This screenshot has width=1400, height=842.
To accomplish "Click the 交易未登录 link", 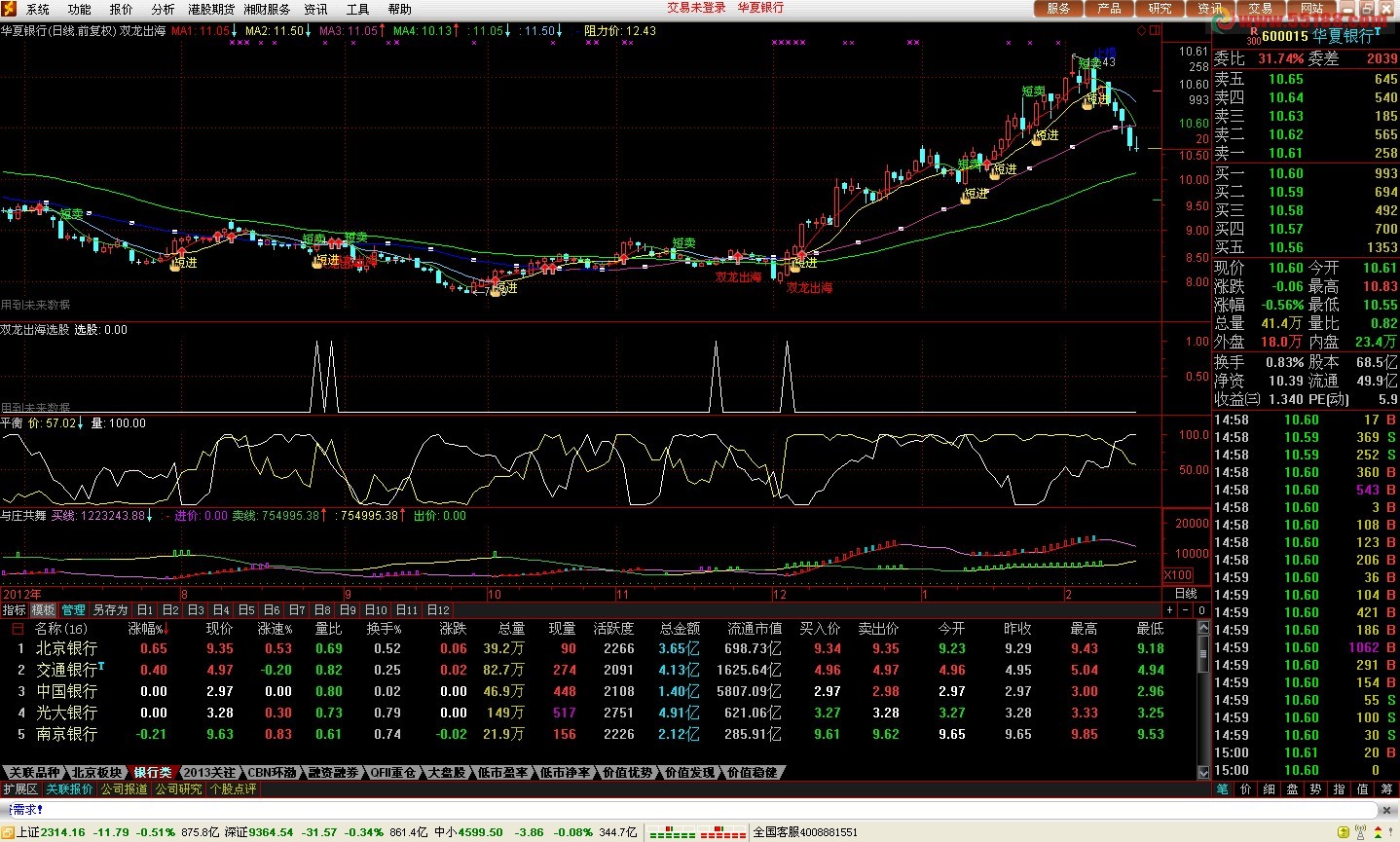I will point(696,8).
